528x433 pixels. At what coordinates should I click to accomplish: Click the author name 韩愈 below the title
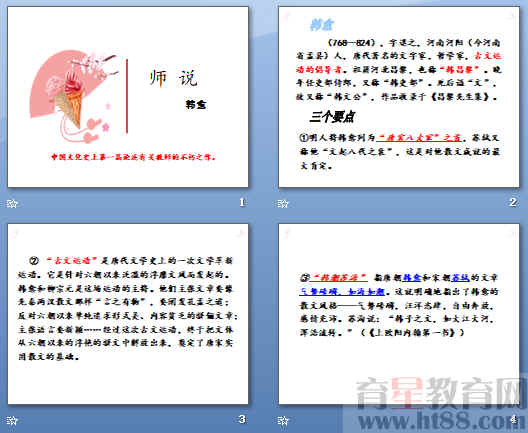point(196,105)
